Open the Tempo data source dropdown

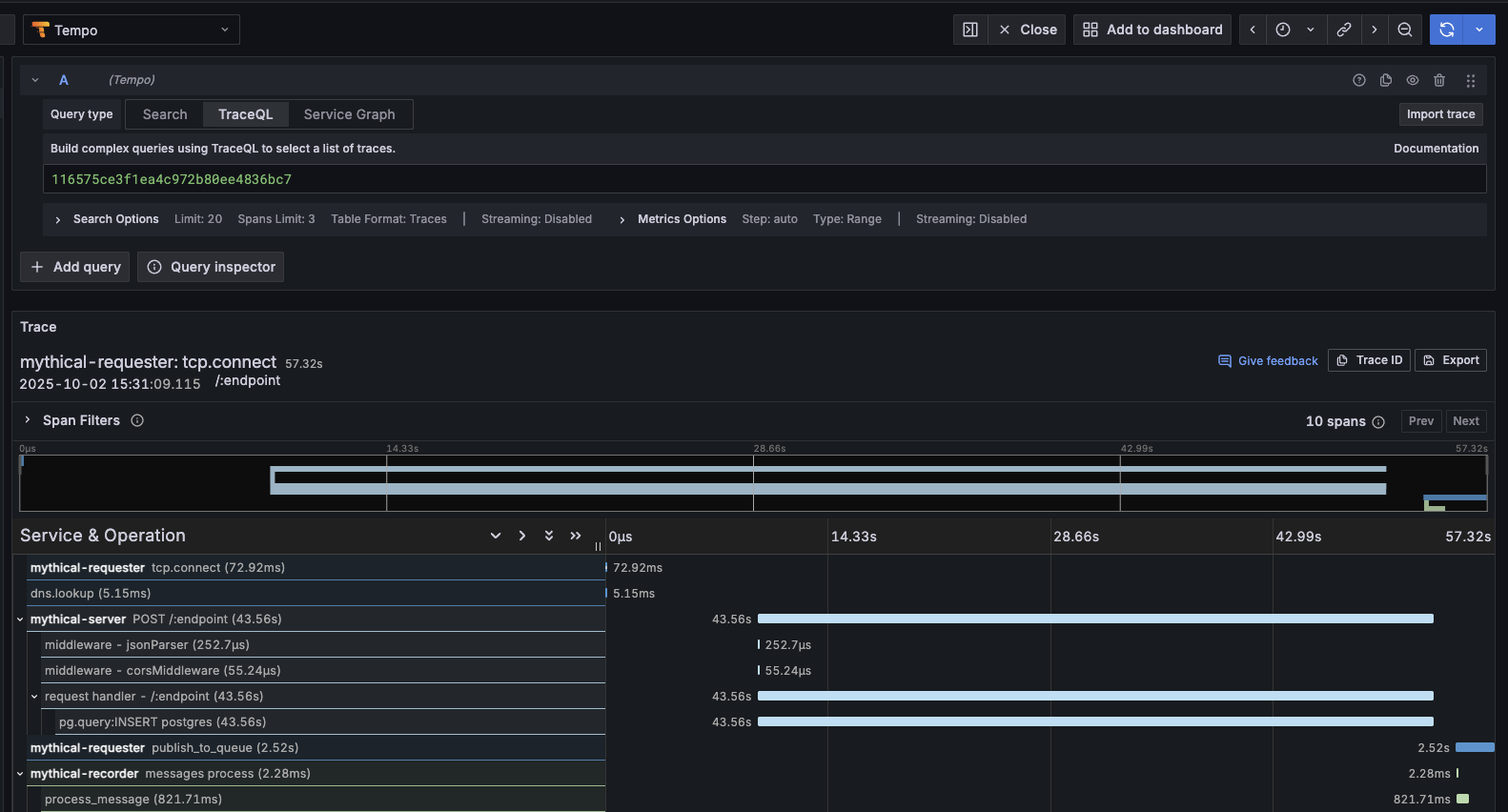coord(132,30)
